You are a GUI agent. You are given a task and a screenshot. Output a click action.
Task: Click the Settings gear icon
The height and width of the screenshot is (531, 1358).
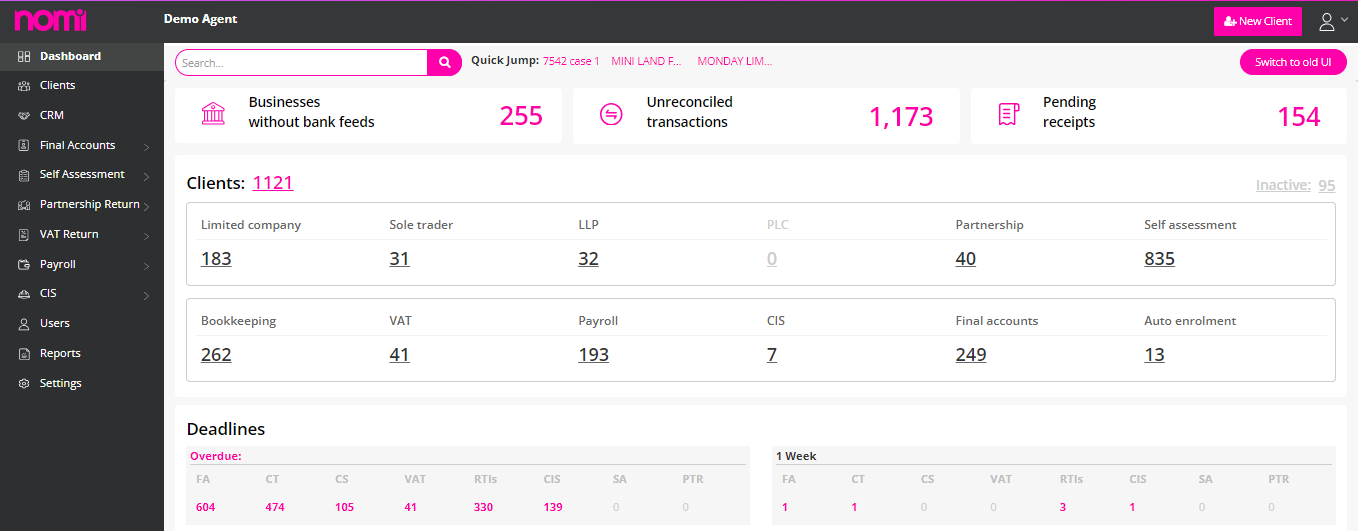click(x=24, y=384)
